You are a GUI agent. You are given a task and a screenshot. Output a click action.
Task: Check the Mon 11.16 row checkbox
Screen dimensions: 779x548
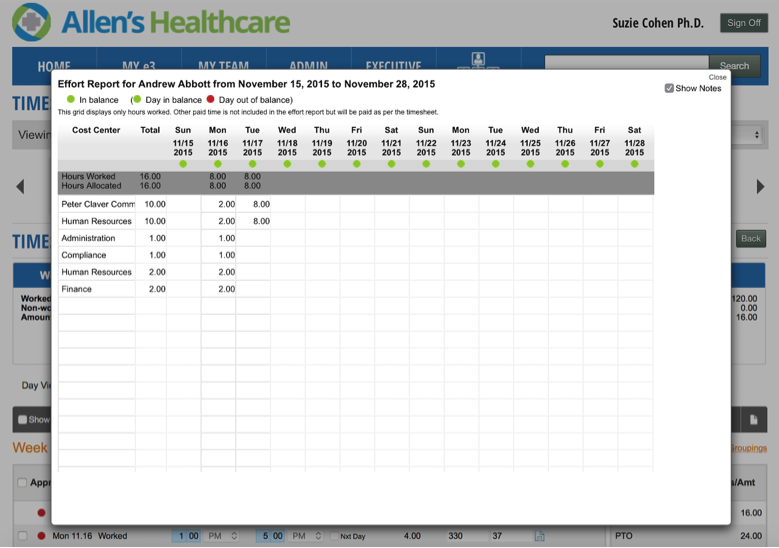click(x=22, y=537)
